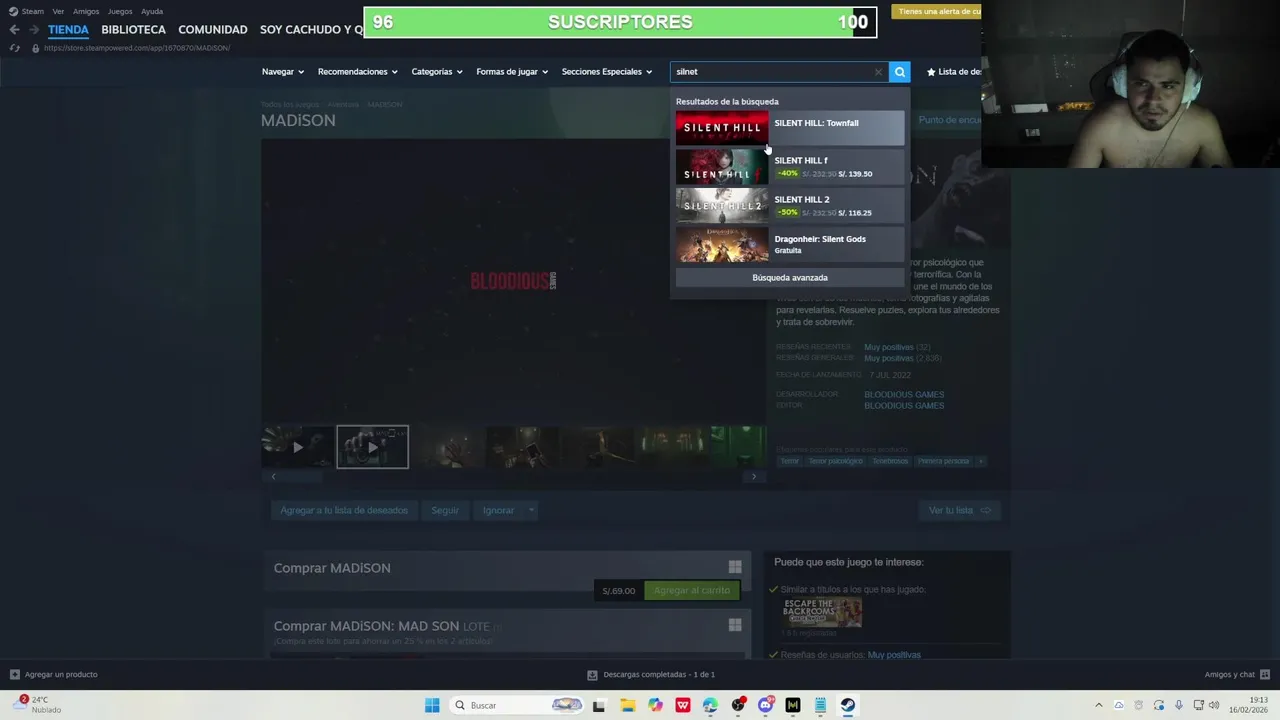
Task: Open the Ayuda menu
Action: 152,11
